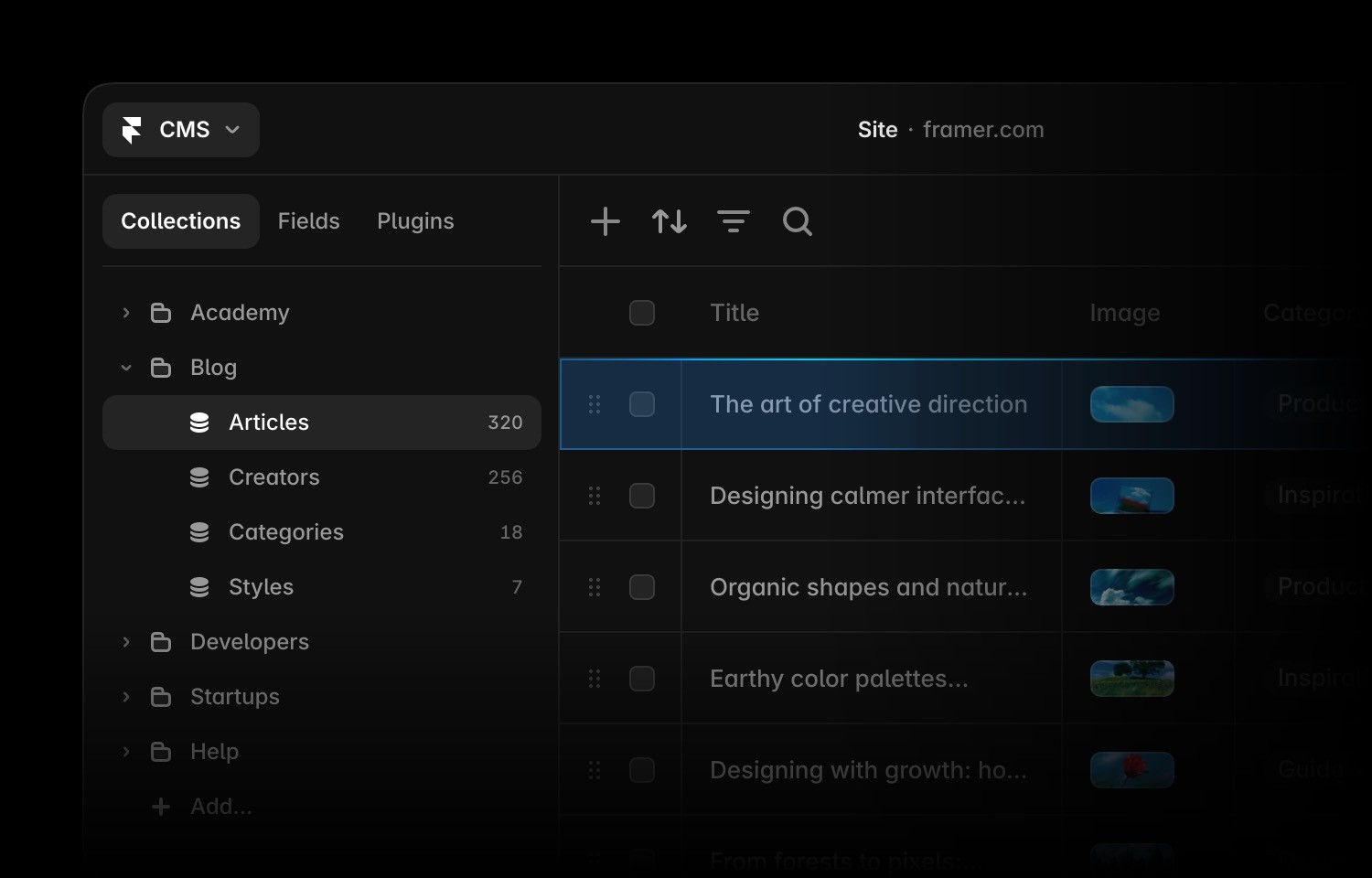Click the Styles collection database icon

tap(199, 587)
